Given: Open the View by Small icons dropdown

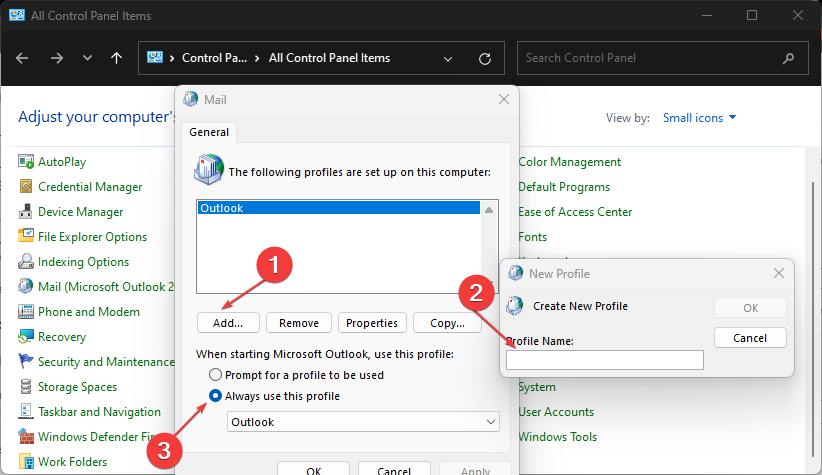Looking at the screenshot, I should [x=699, y=118].
